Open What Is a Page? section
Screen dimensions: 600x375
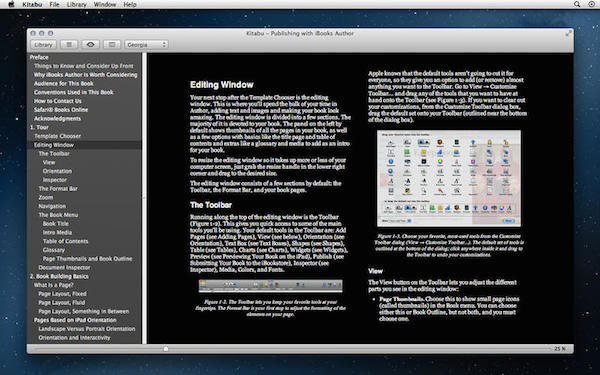(x=54, y=285)
